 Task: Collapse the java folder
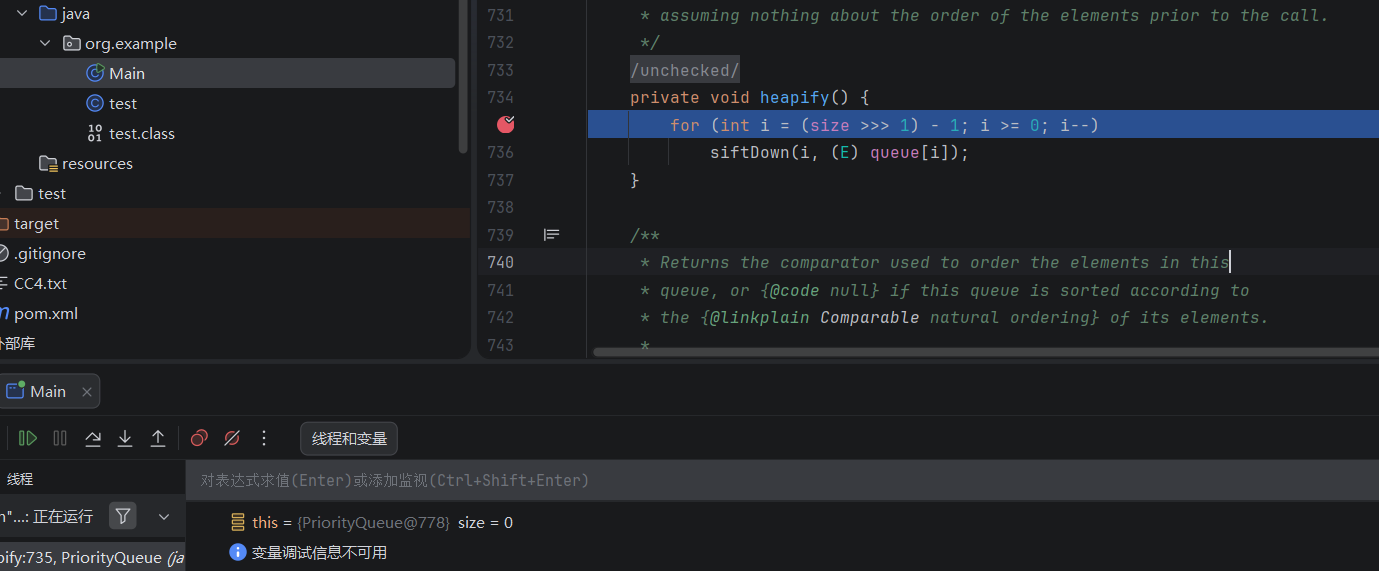(22, 13)
